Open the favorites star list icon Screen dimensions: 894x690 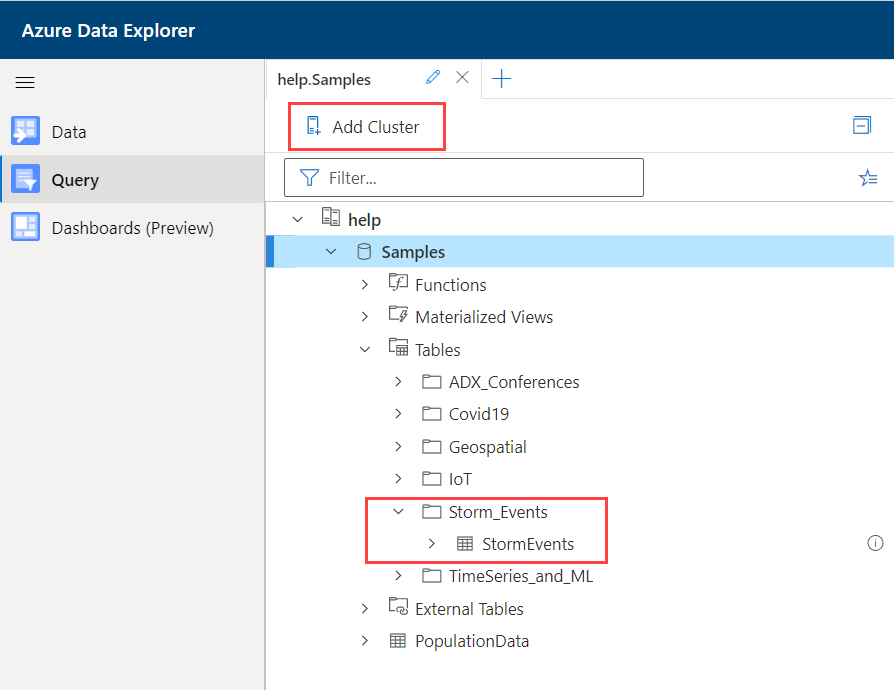(867, 178)
